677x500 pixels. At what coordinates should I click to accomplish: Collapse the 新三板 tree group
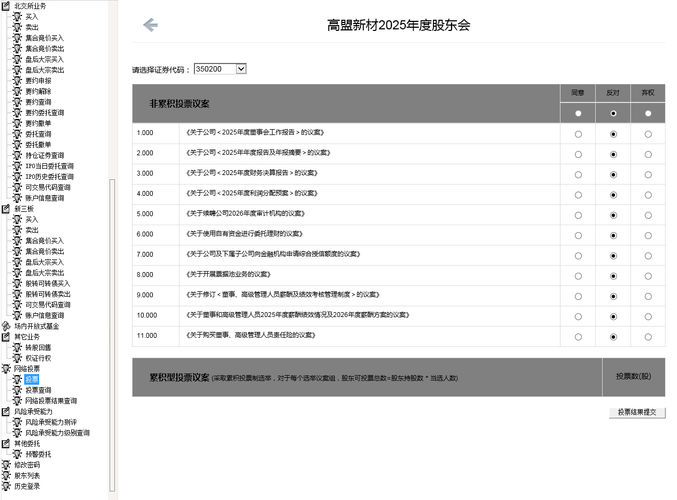(x=6, y=209)
